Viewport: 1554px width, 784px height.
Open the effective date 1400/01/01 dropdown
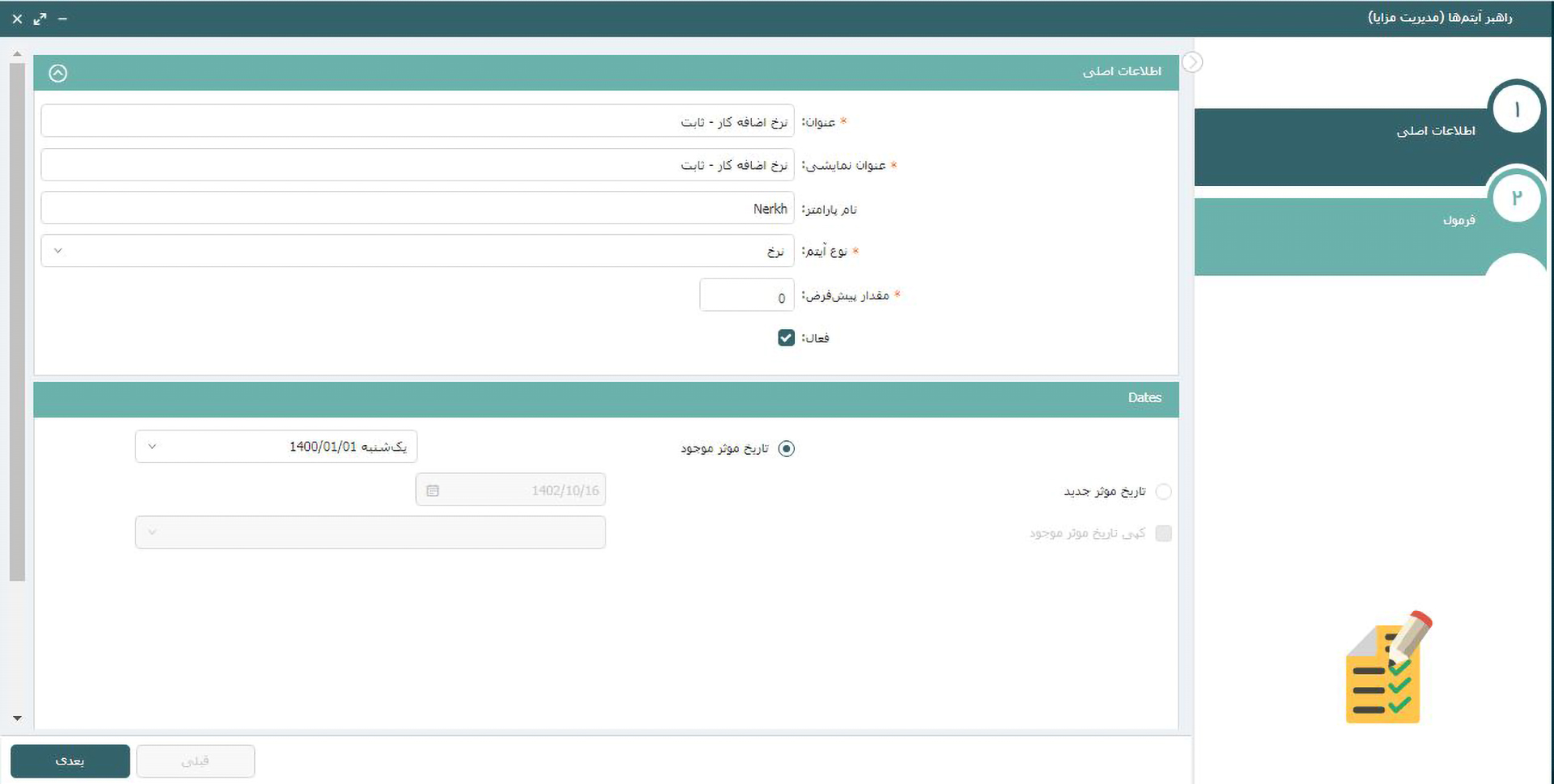tap(276, 447)
